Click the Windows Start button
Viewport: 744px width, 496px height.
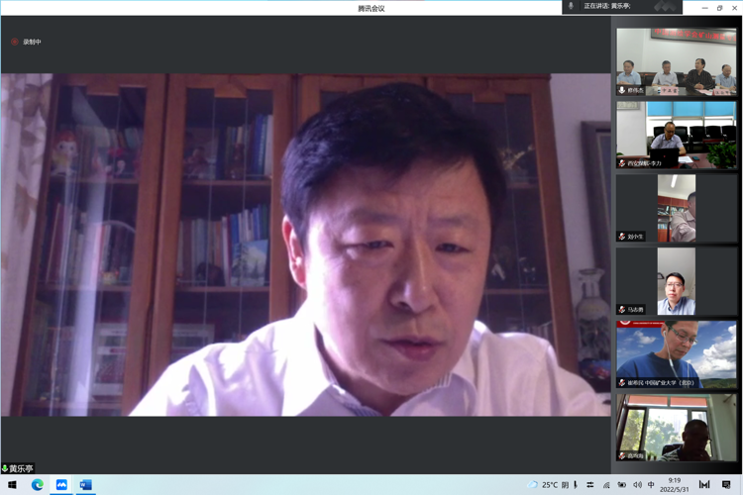(11, 485)
